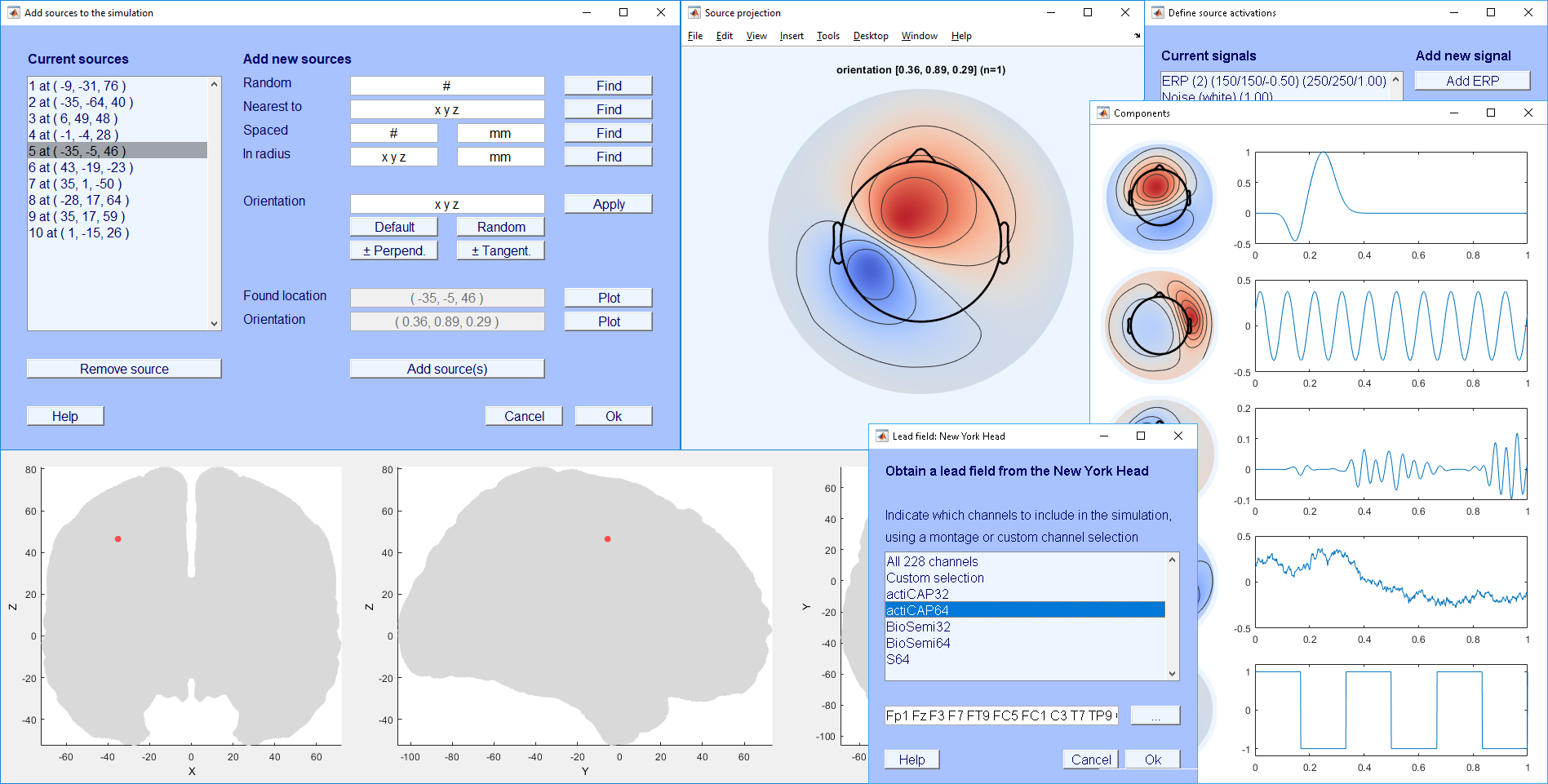Click the MATLAB icon in the Components title bar
This screenshot has width=1548, height=784.
point(1103,113)
